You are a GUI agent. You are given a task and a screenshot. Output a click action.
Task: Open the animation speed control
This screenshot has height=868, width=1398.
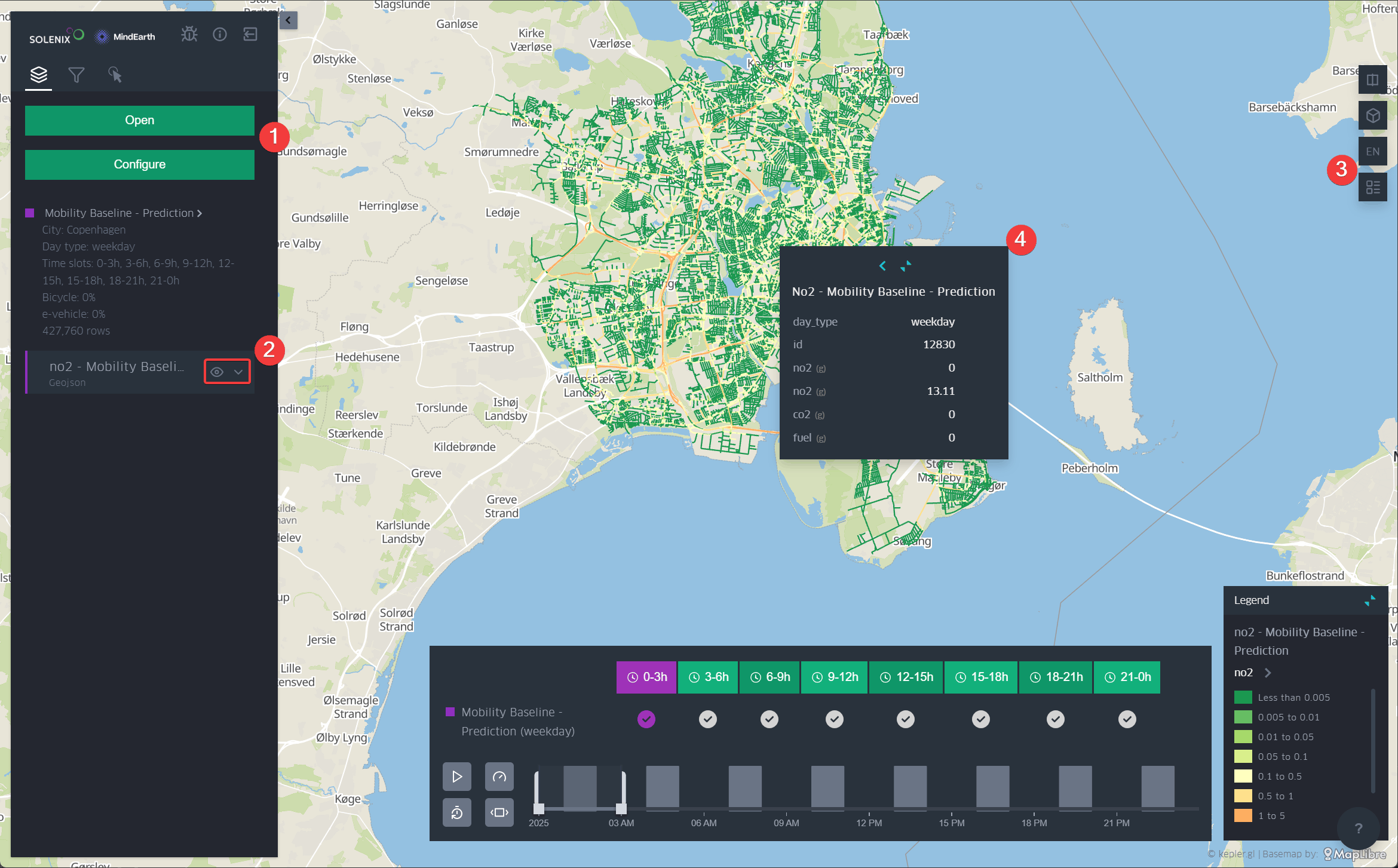(499, 777)
